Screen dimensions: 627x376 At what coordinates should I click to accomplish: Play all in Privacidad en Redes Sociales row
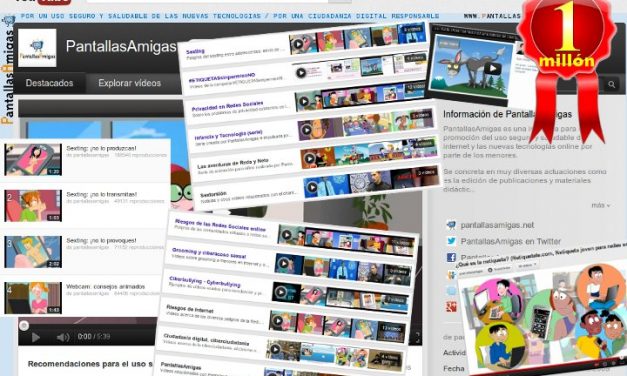304,102
